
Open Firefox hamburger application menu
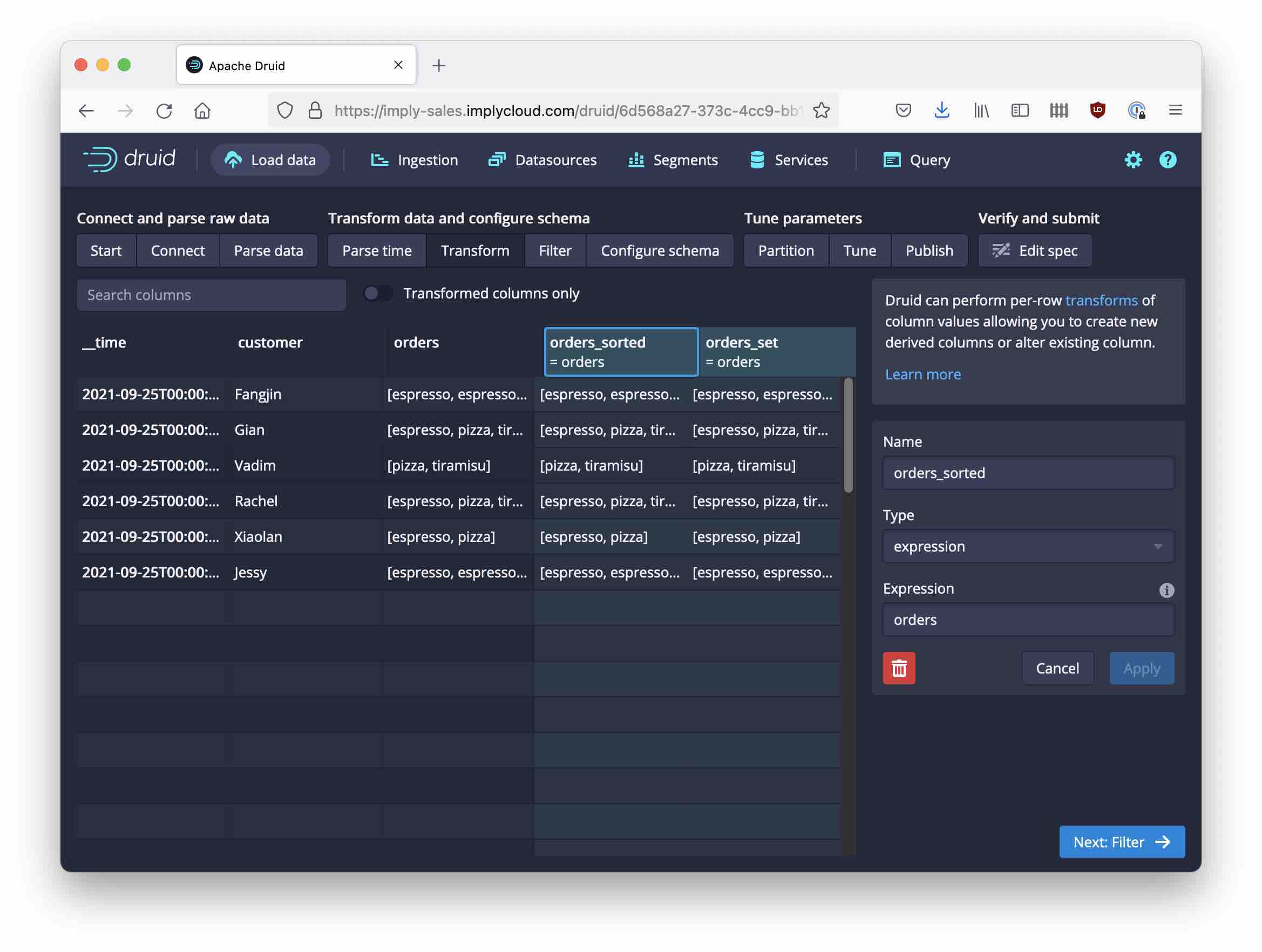(1175, 110)
